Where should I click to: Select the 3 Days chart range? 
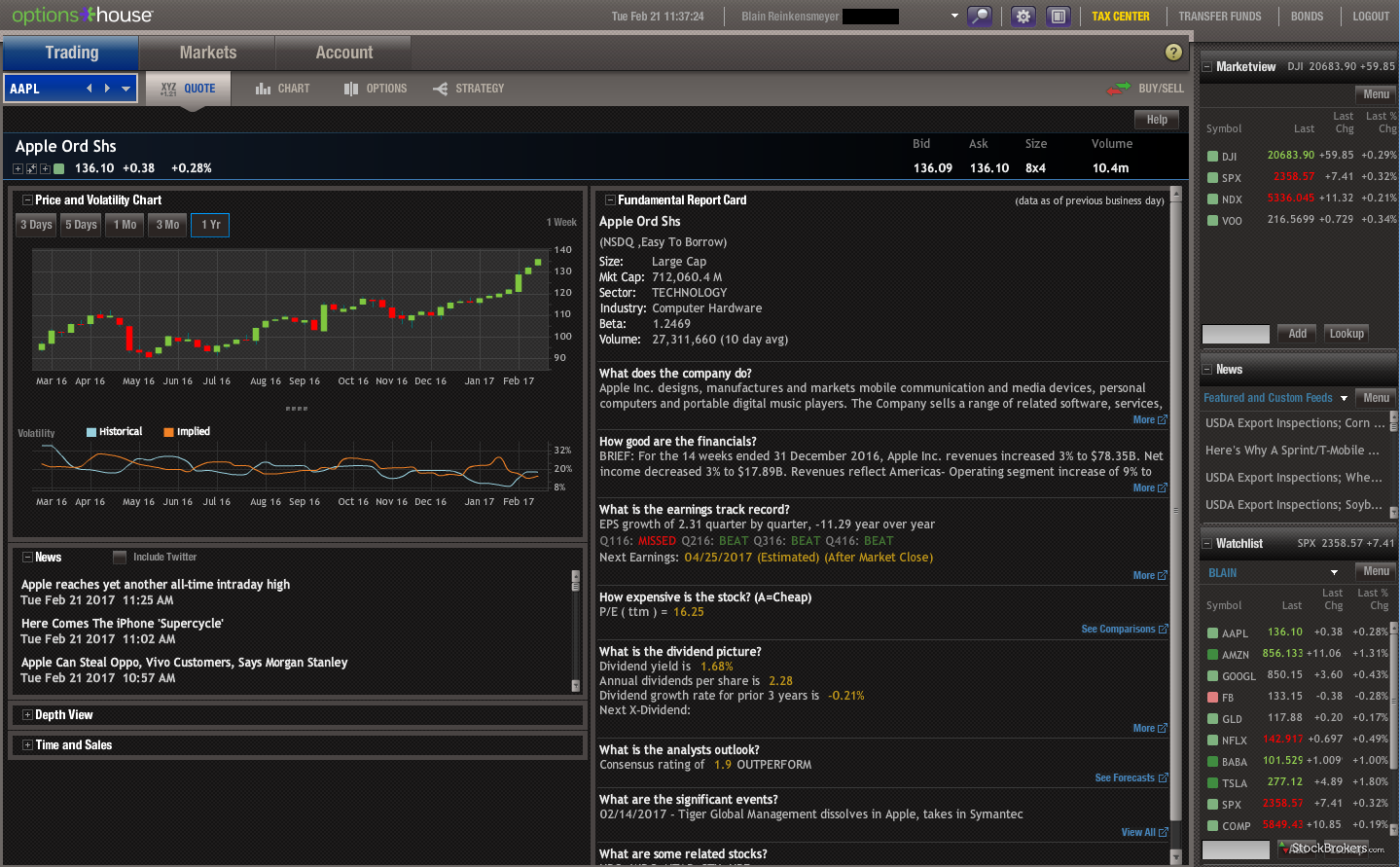(x=37, y=225)
